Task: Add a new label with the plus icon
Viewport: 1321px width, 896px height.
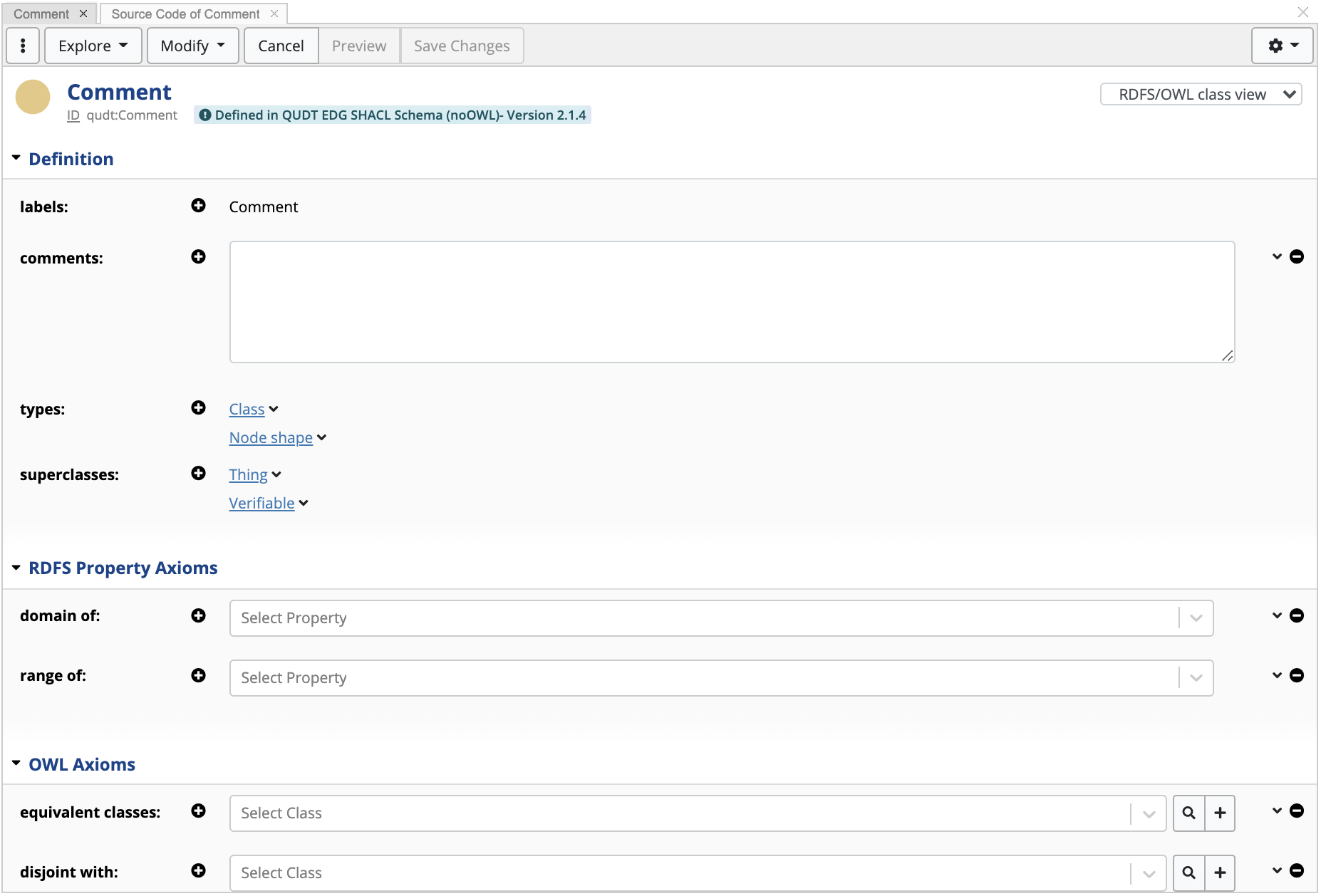Action: 198,206
